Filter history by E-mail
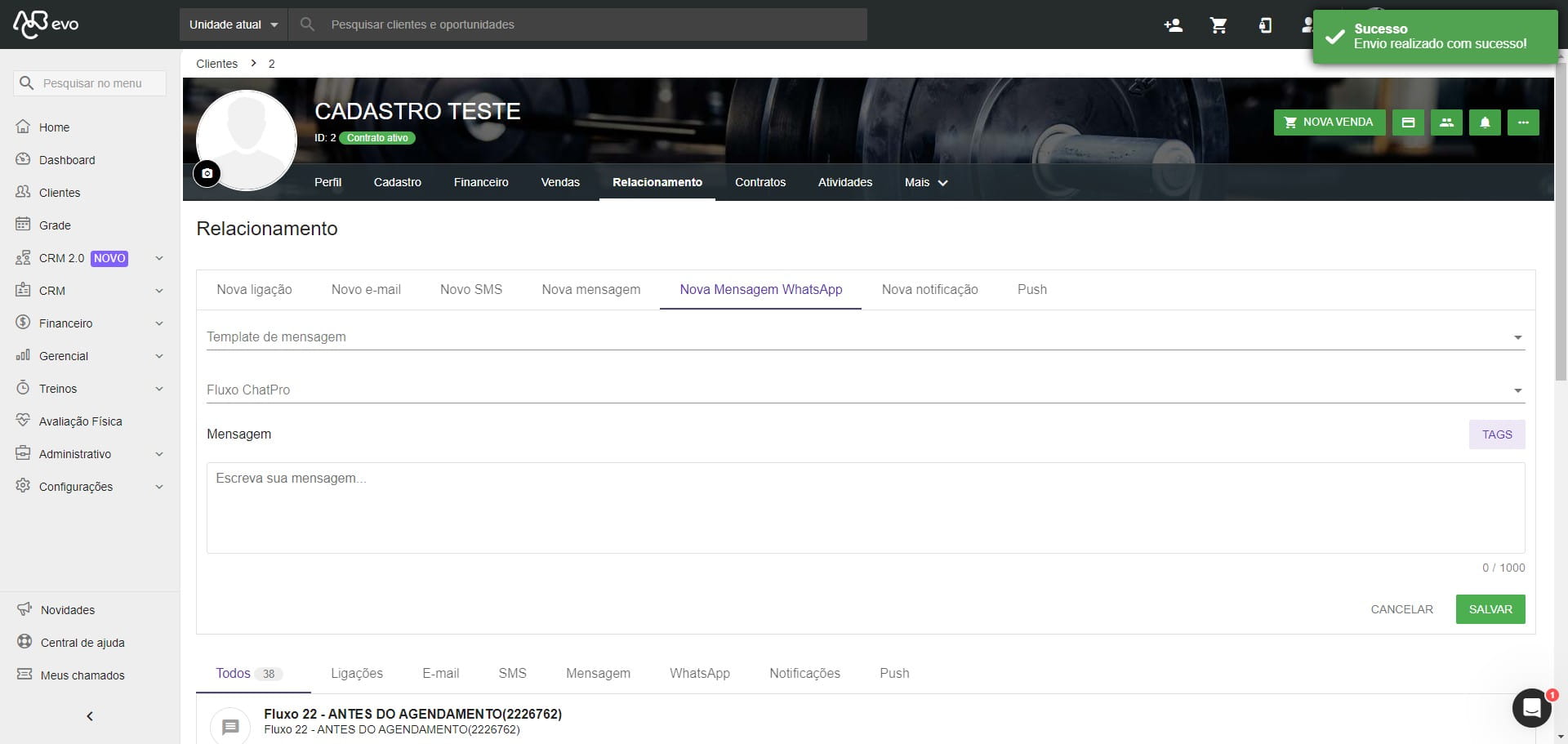The width and height of the screenshot is (1568, 744). pos(441,673)
